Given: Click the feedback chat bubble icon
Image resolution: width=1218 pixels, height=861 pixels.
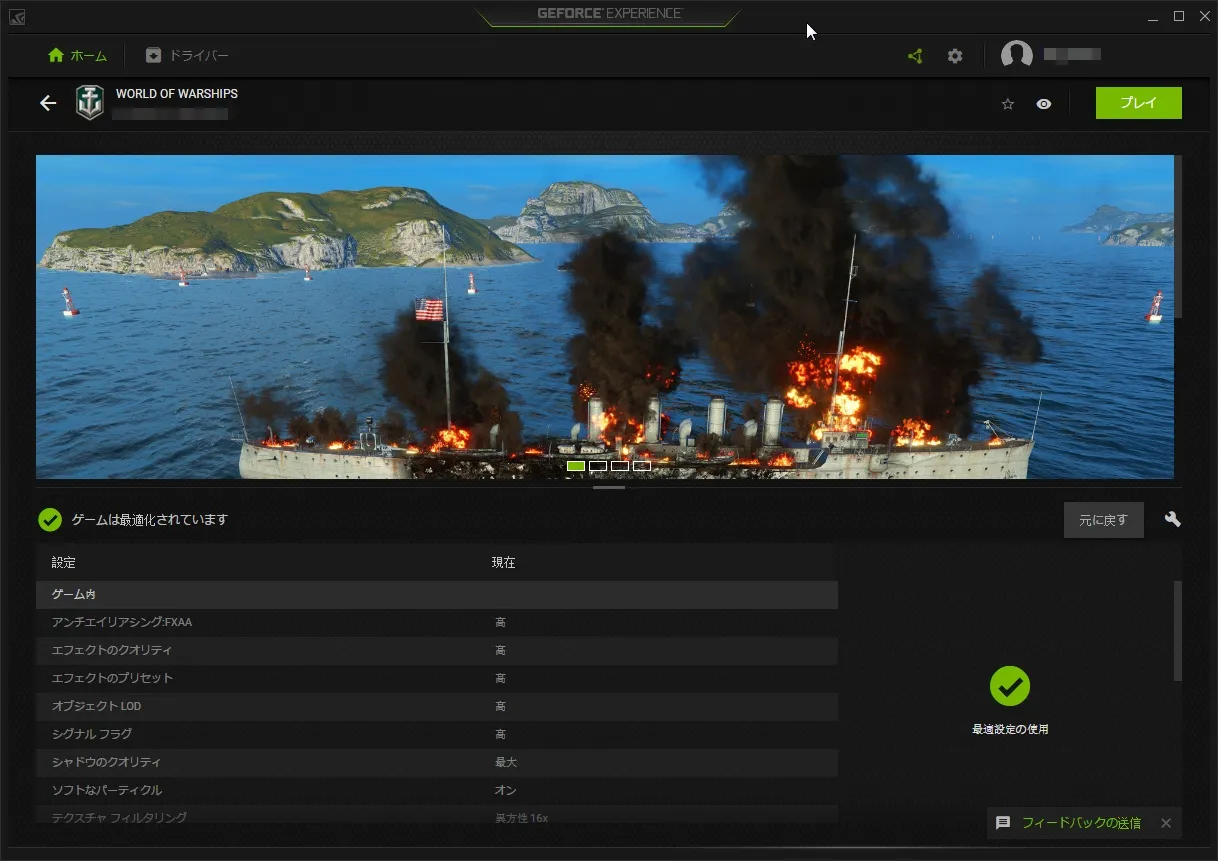Looking at the screenshot, I should [x=1003, y=823].
